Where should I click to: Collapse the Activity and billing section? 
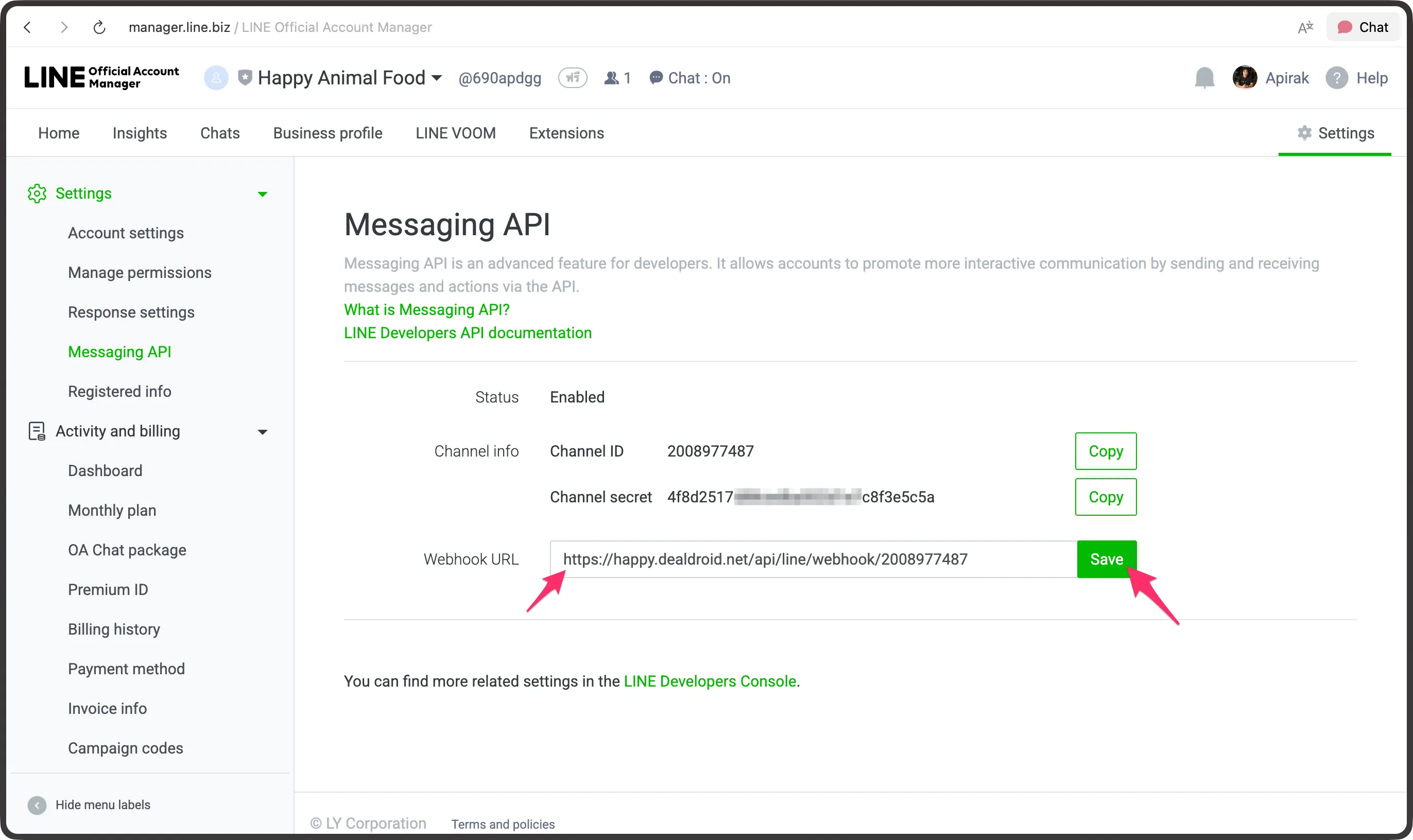(x=262, y=431)
